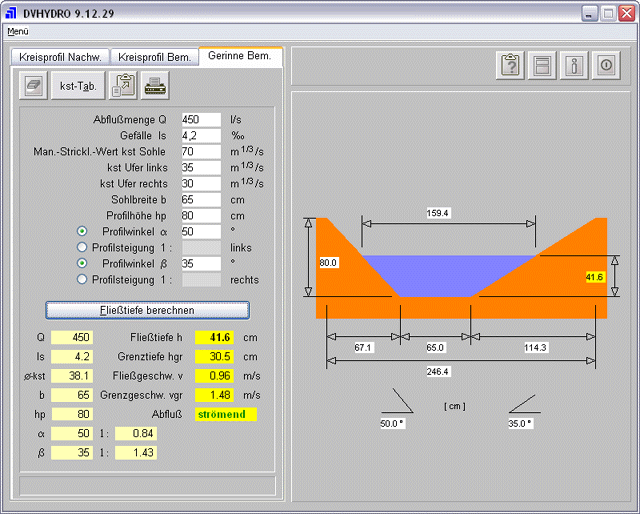
Task: Close the DVHYDRO window
Action: click(x=627, y=13)
